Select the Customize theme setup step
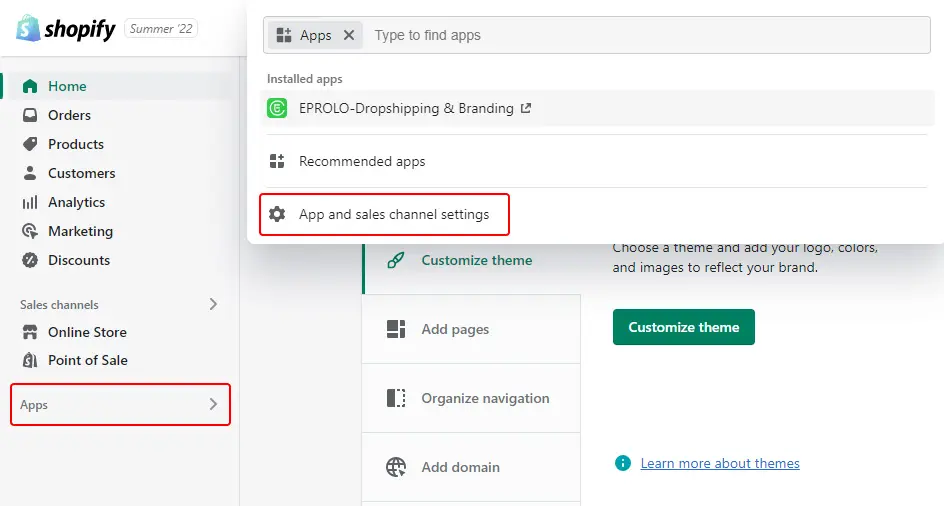944x506 pixels. click(x=471, y=260)
